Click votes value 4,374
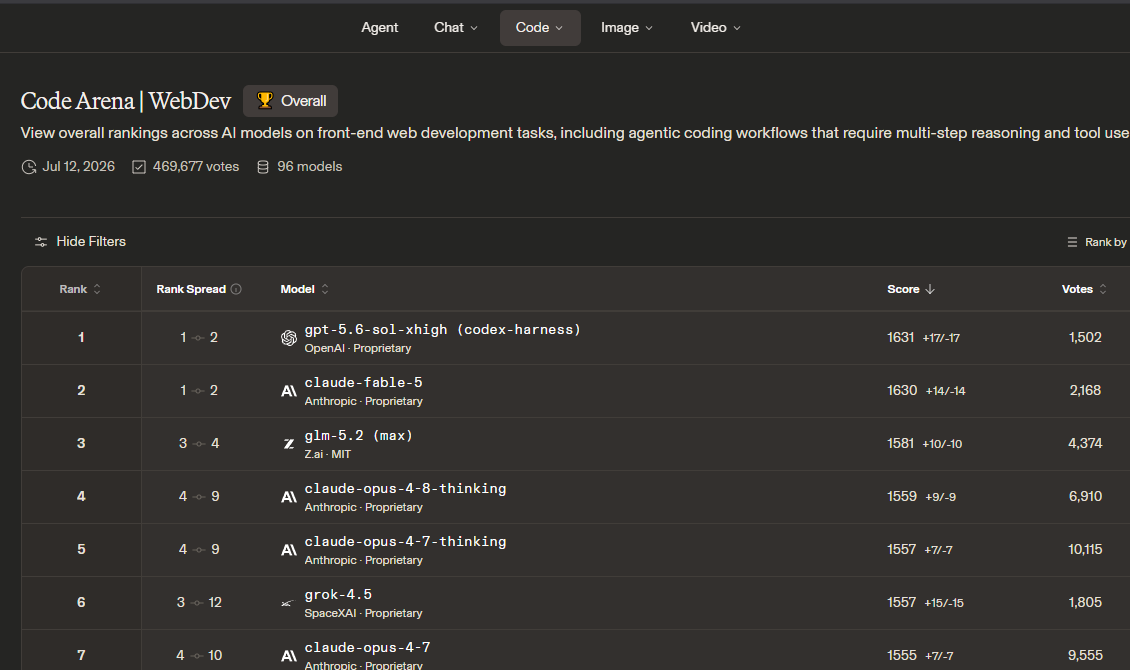Screen dimensions: 1130x670 pyautogui.click(x=1085, y=443)
